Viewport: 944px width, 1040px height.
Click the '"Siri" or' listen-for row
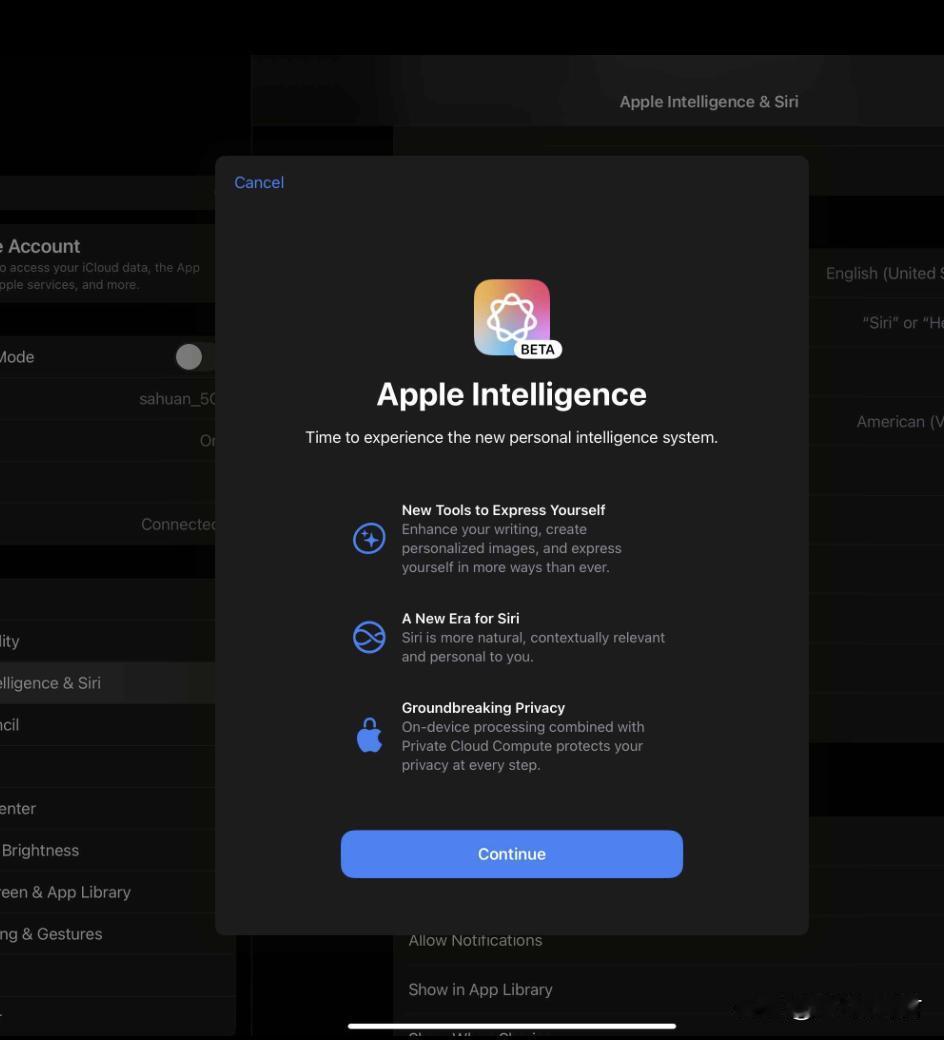[876, 322]
